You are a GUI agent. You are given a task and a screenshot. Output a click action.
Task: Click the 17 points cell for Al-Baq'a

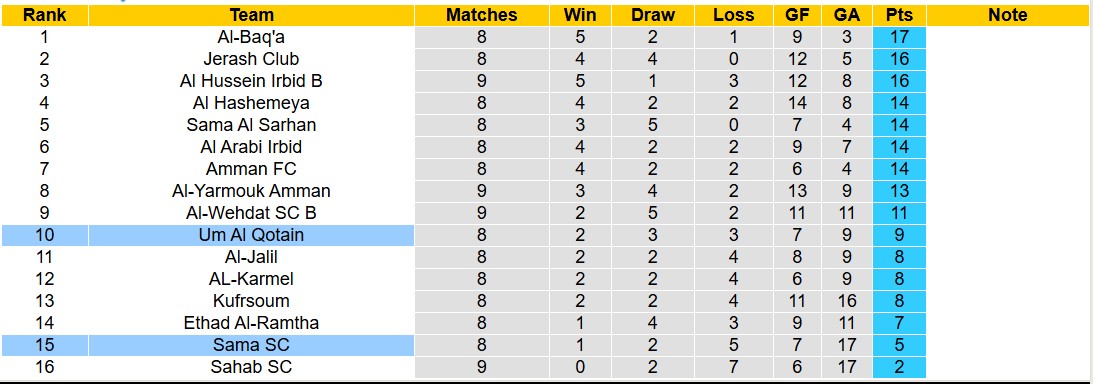(x=899, y=37)
